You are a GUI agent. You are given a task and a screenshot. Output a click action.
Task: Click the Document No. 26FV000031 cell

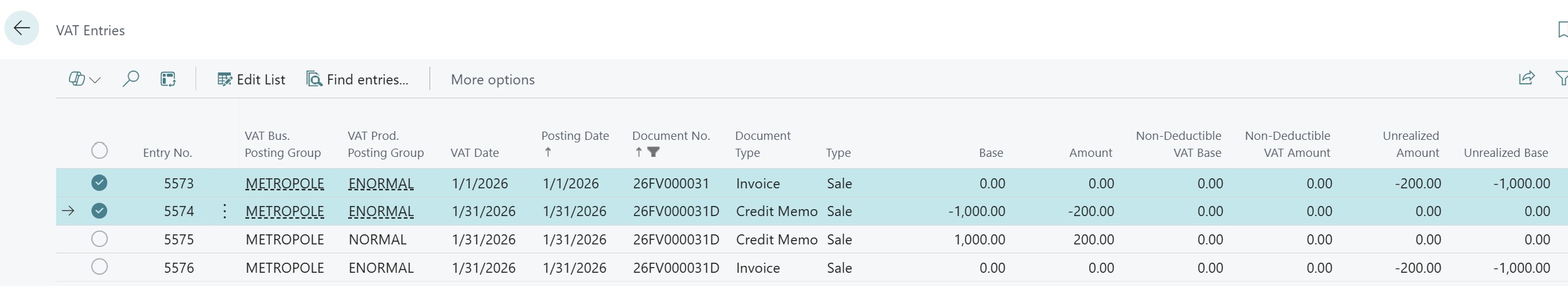point(671,183)
